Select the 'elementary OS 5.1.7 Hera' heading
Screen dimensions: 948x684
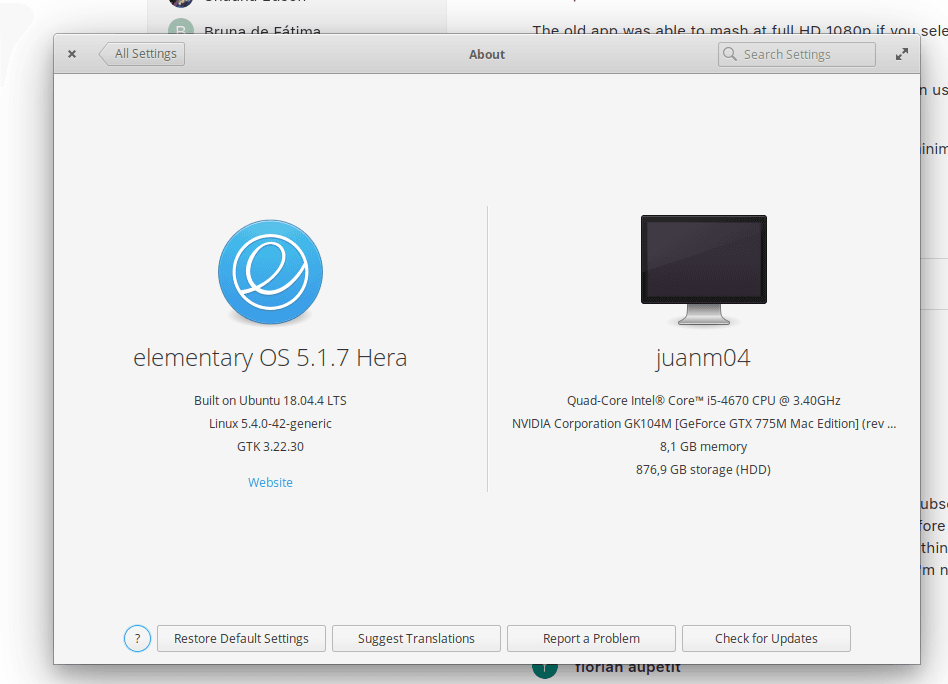pyautogui.click(x=270, y=357)
